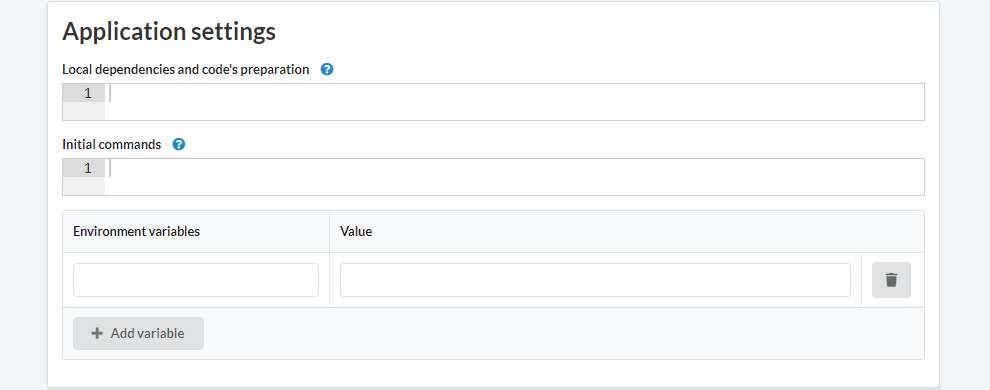This screenshot has height=390, width=990.
Task: Add a new environment variable row
Action: [x=138, y=333]
